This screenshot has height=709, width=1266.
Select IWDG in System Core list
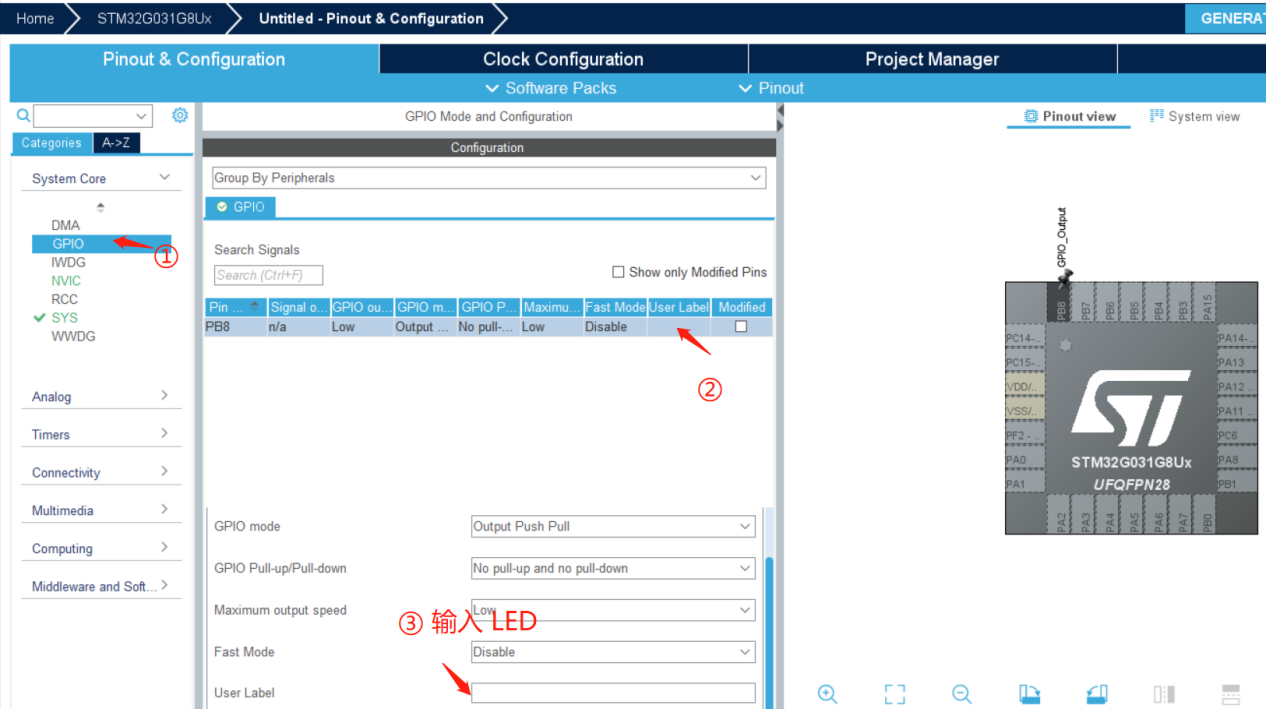[68, 262]
